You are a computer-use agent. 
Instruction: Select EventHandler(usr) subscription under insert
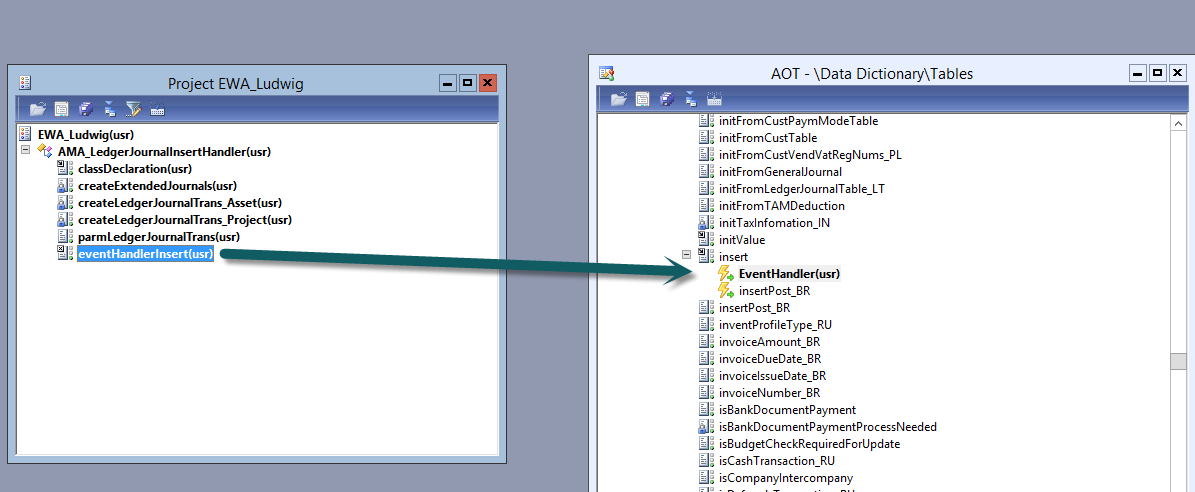(x=788, y=274)
